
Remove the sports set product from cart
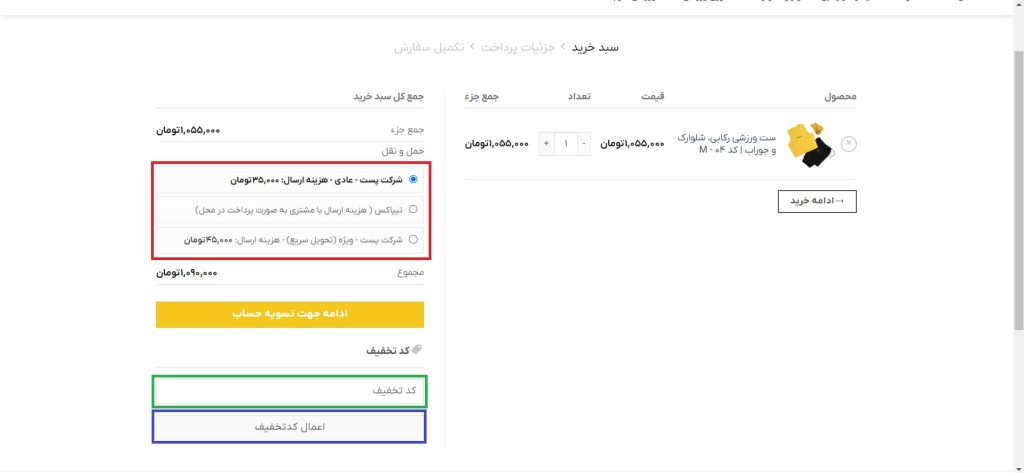[x=848, y=144]
